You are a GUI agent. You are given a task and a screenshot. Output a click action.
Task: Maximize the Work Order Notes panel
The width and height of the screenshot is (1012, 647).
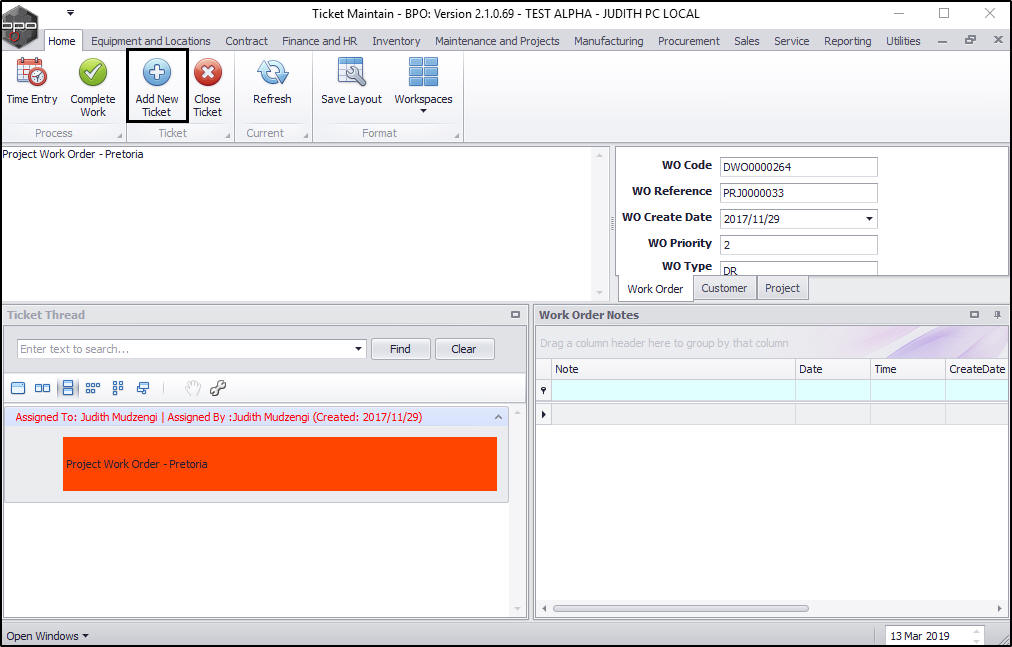click(974, 314)
